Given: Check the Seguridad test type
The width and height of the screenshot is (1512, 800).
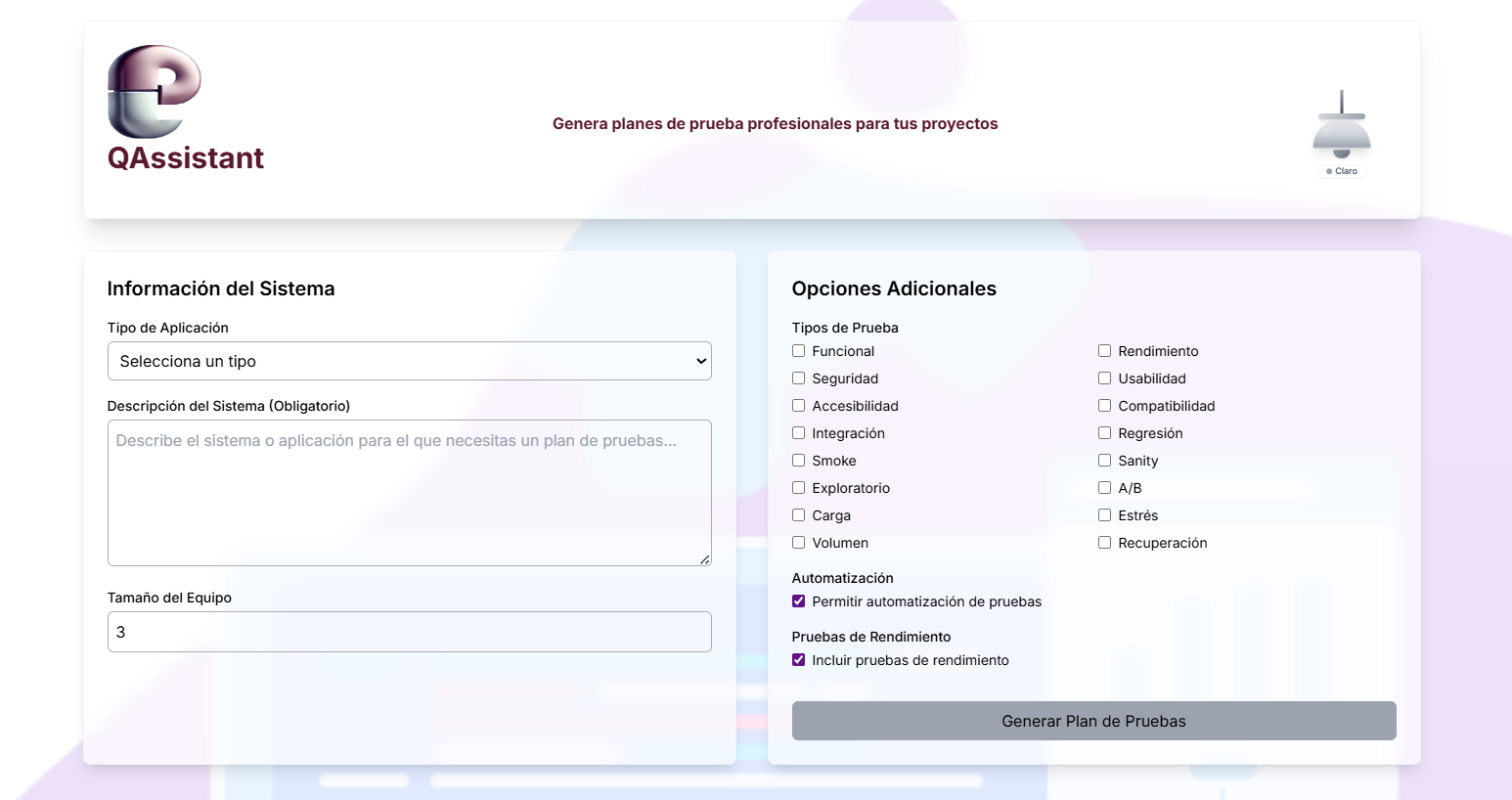Looking at the screenshot, I should click(x=799, y=378).
